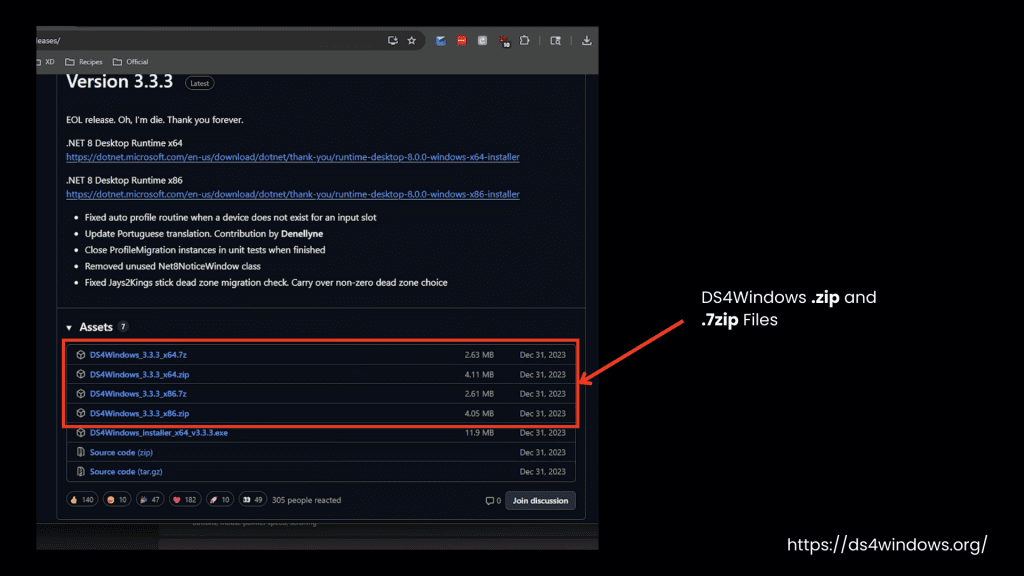
Task: Click contributor name Denellyne
Action: pos(302,234)
